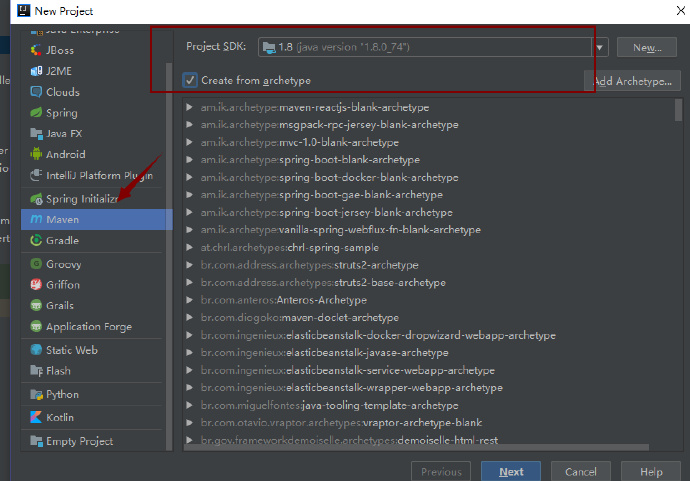Image resolution: width=690 pixels, height=481 pixels.
Task: Select java-tooling-template-archetype row
Action: [x=429, y=405]
